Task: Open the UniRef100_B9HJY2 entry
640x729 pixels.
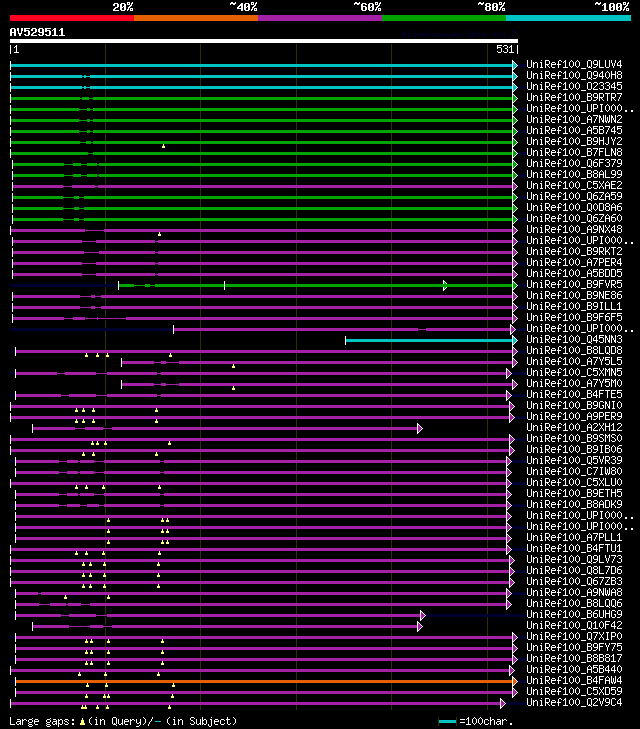Action: point(574,141)
